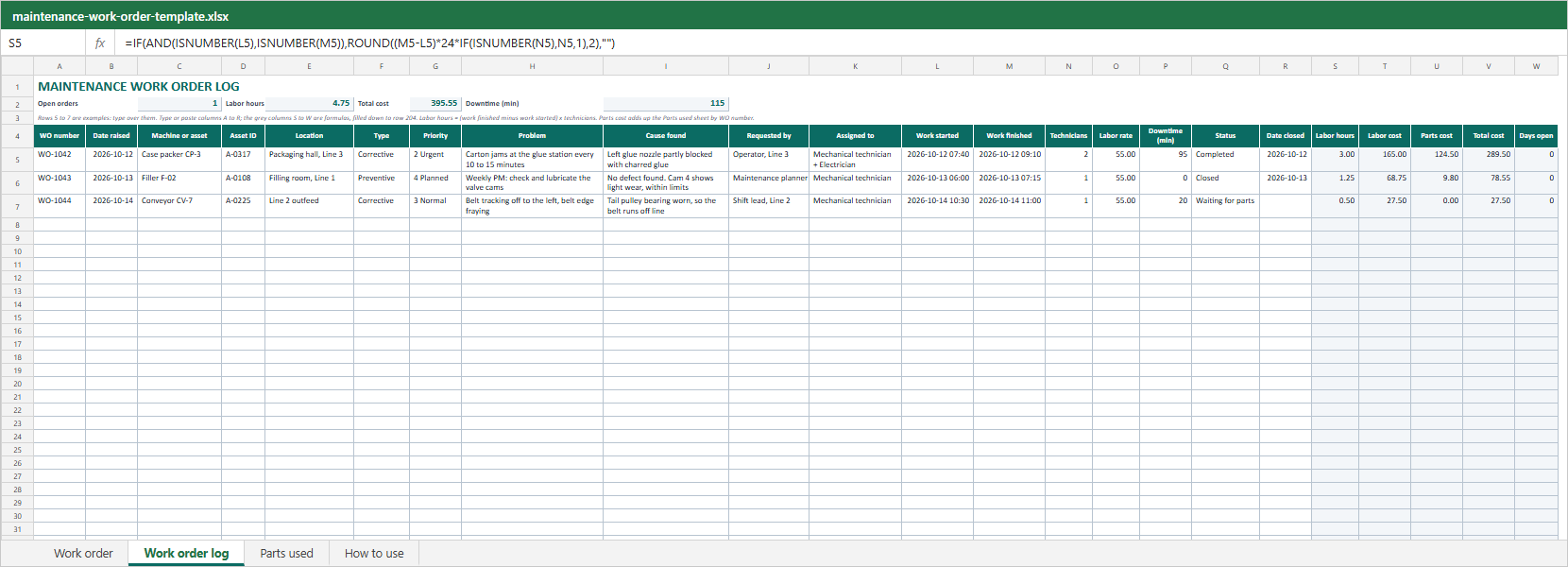
Task: Click the Problem header cell
Action: pos(532,135)
